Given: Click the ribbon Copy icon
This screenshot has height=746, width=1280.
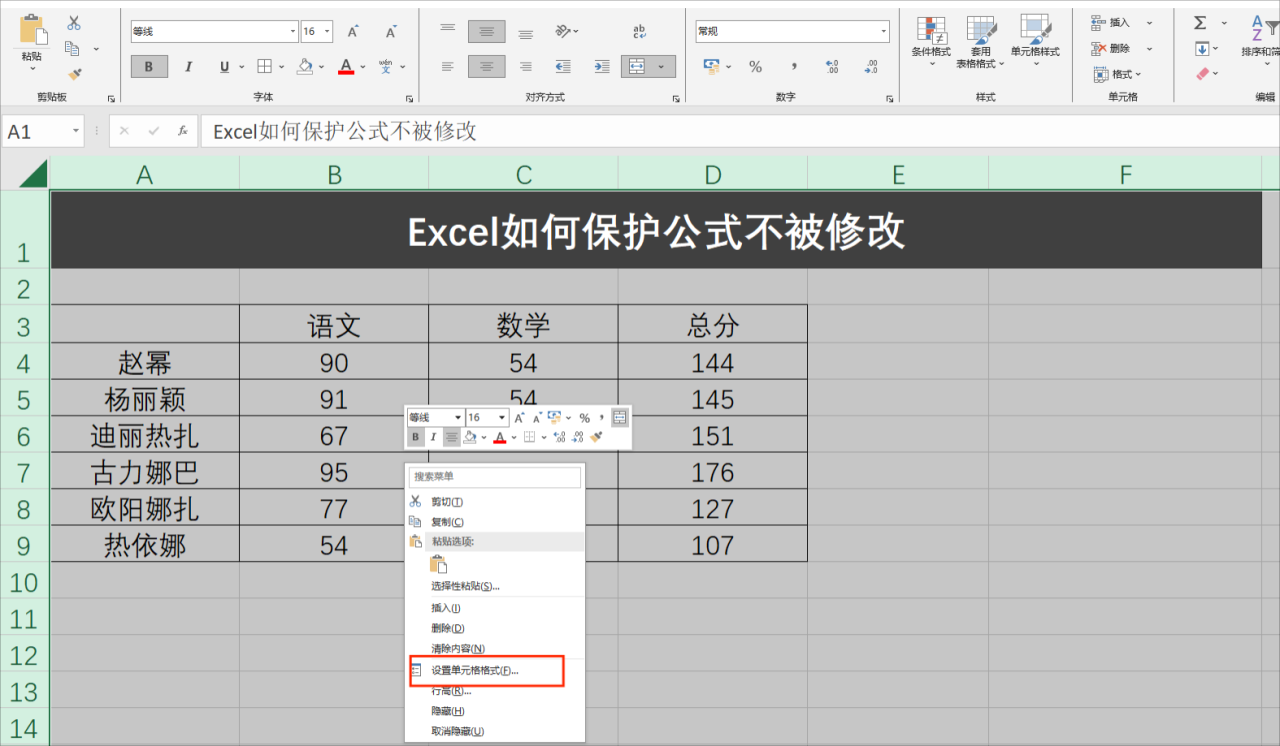Looking at the screenshot, I should (72, 48).
